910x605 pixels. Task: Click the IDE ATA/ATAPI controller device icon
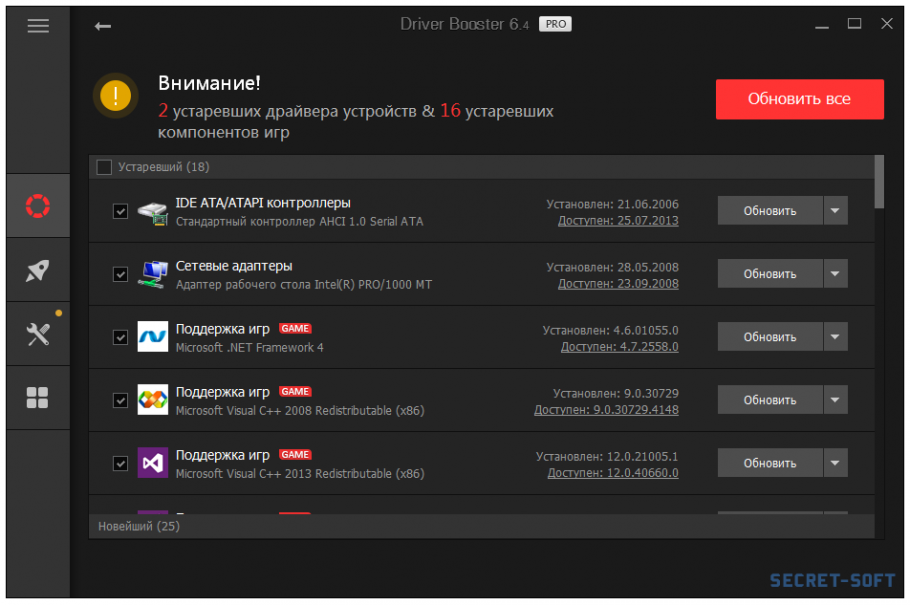tap(152, 211)
